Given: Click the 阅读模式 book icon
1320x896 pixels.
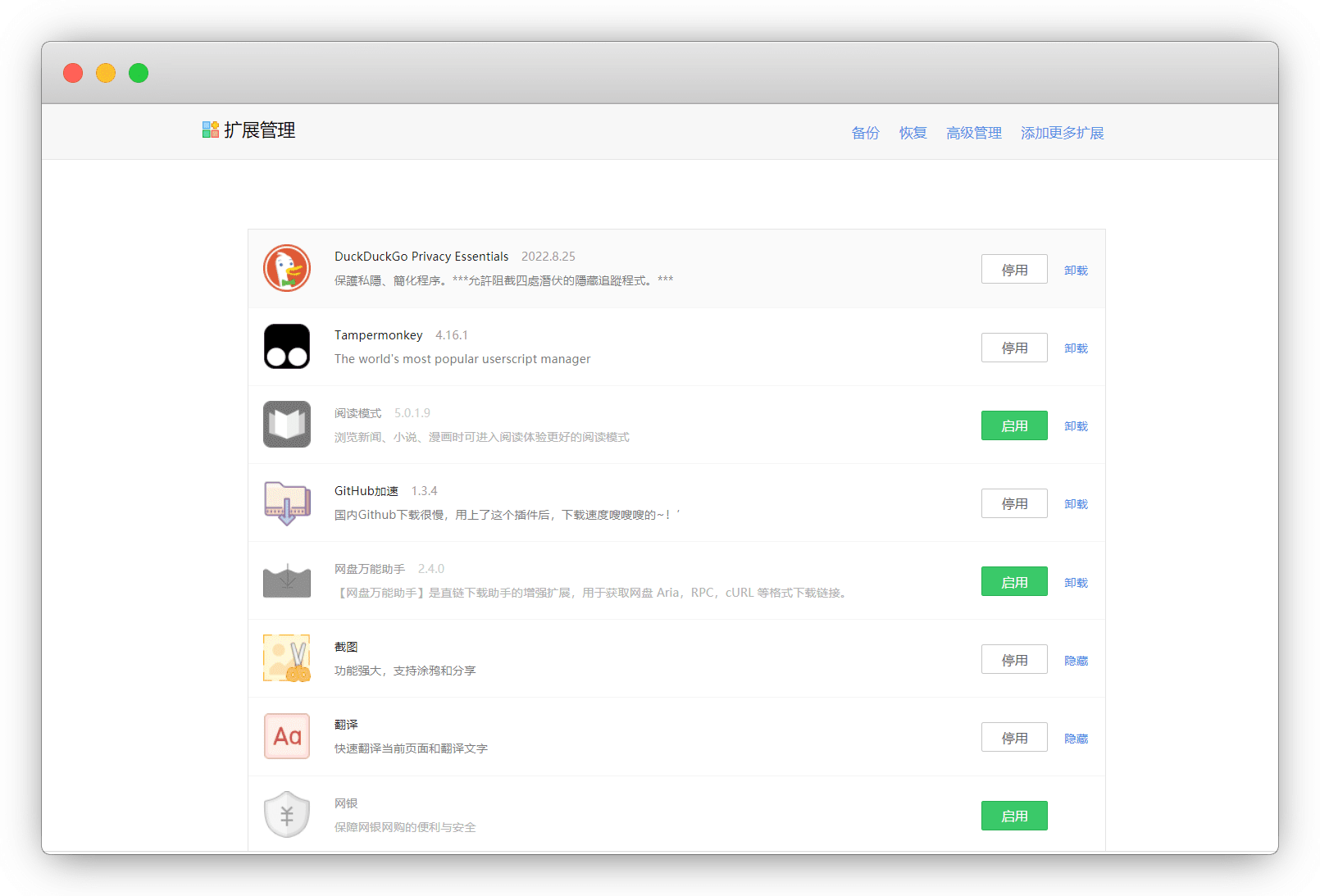Looking at the screenshot, I should (287, 424).
